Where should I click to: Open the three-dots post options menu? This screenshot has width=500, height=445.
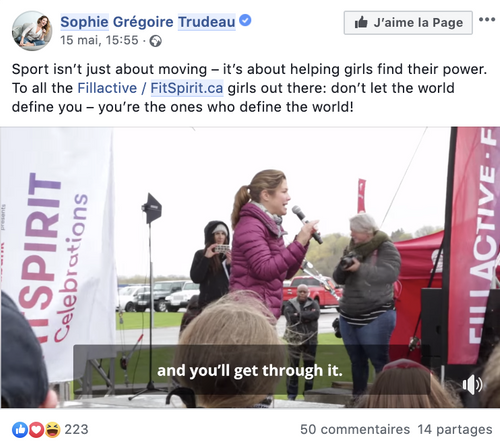click(487, 19)
